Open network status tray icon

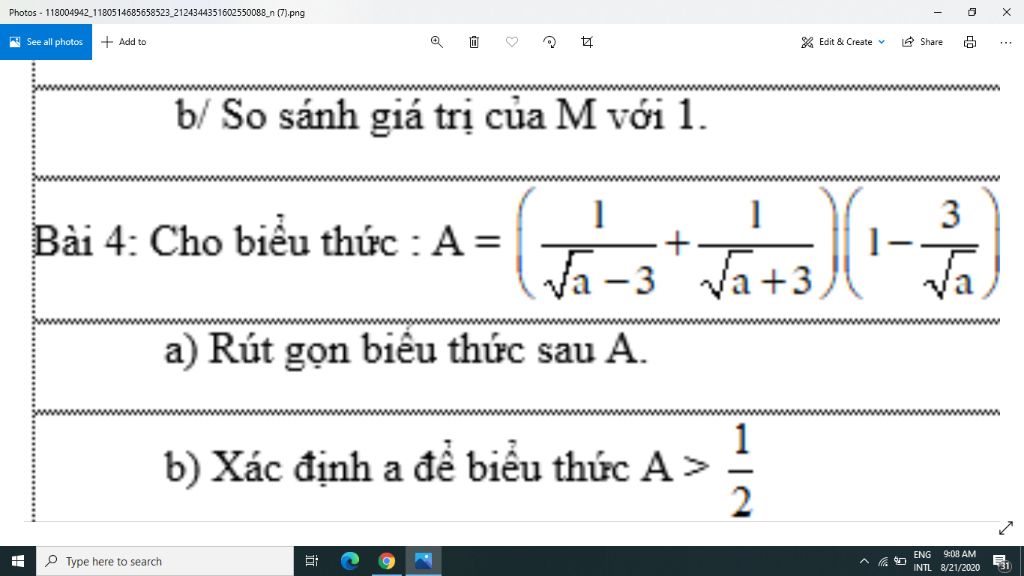pyautogui.click(x=883, y=561)
